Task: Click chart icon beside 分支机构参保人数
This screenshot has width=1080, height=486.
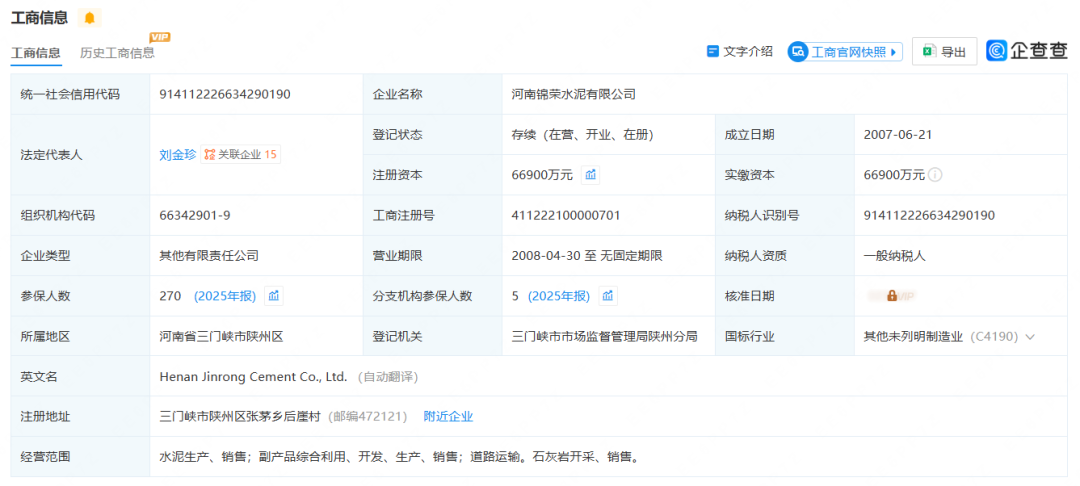Action: 608,296
